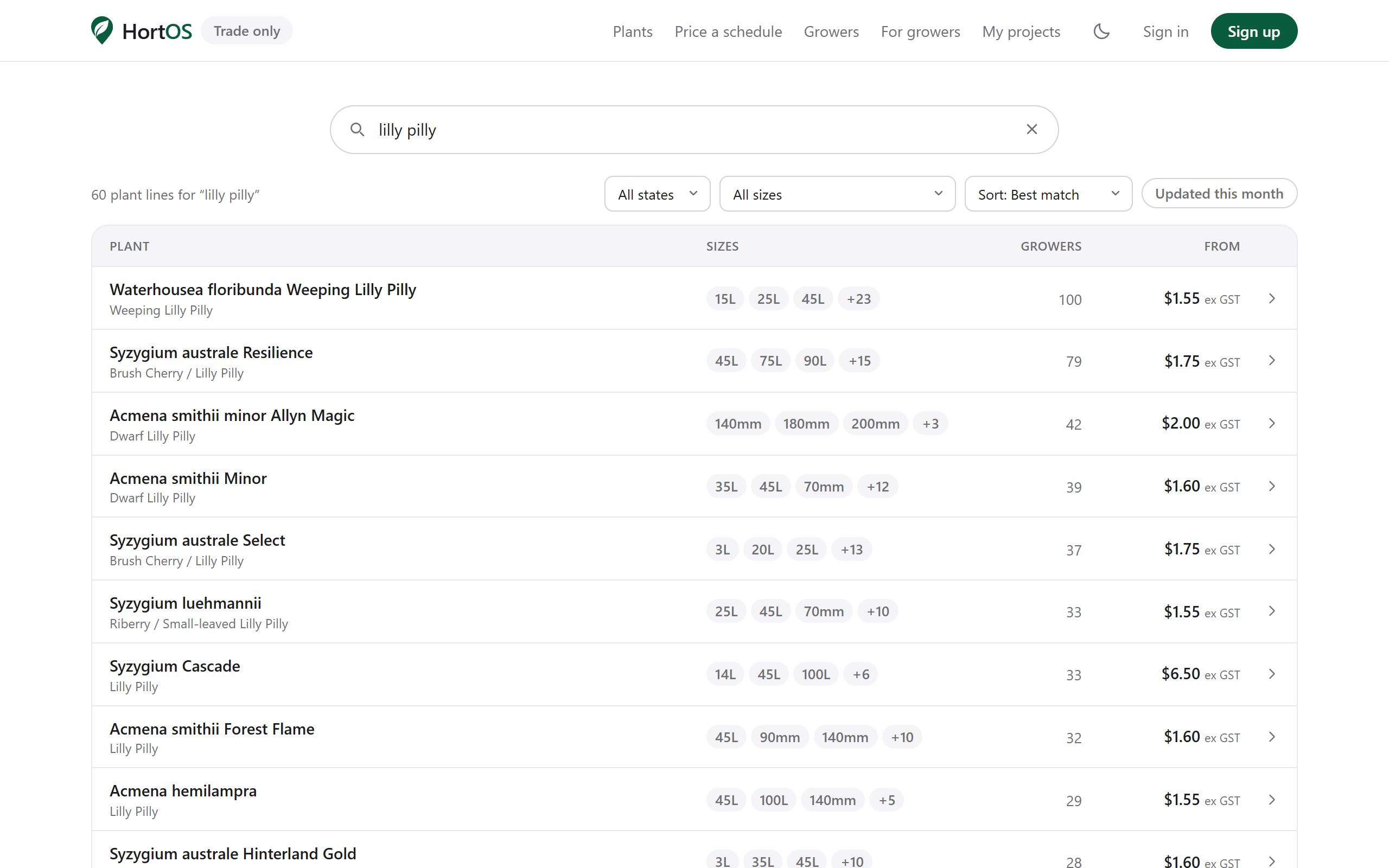Click the HortOS leaf logo
This screenshot has width=1389, height=868.
coord(101,30)
